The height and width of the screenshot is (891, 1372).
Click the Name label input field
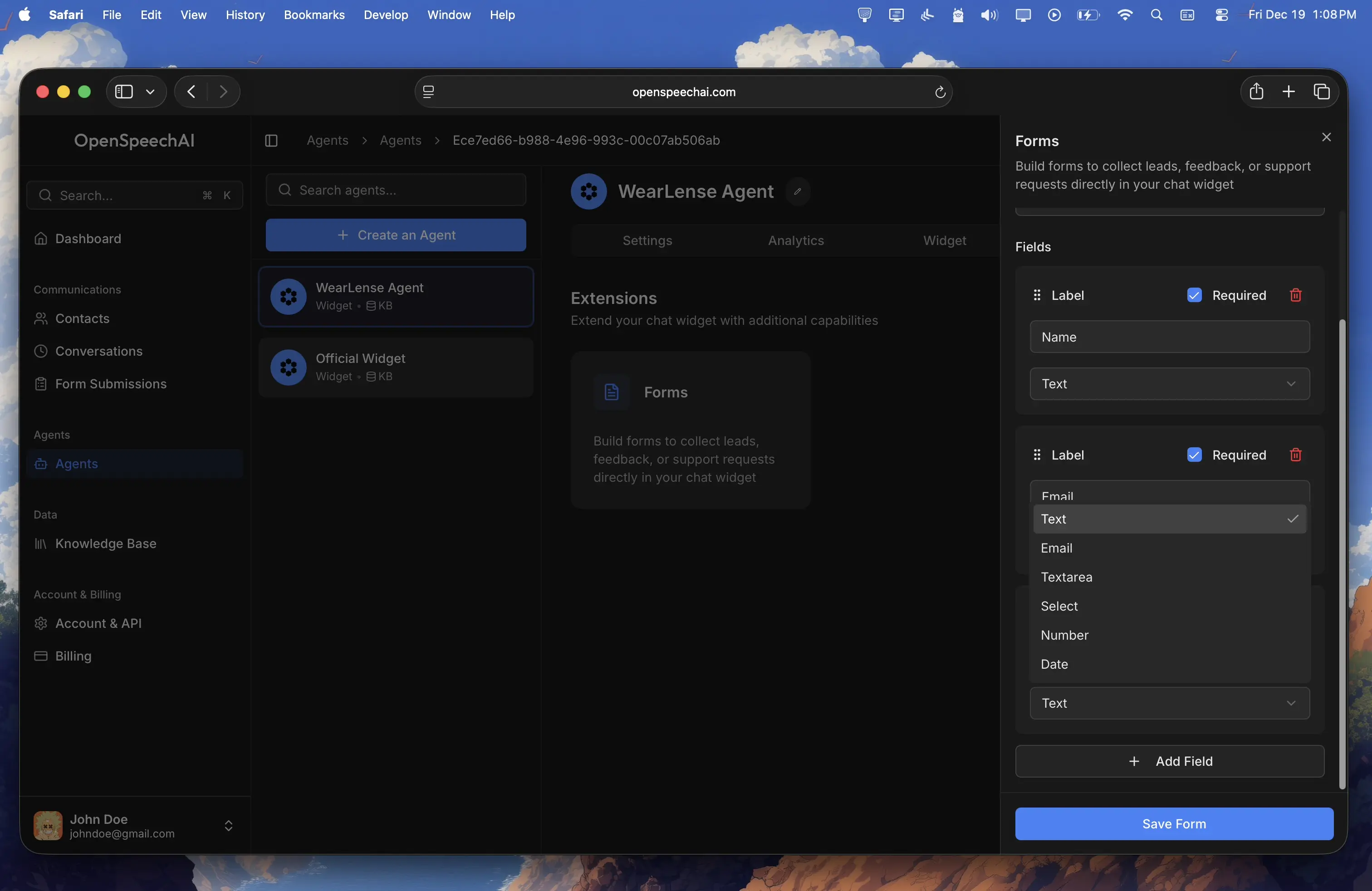(1170, 337)
